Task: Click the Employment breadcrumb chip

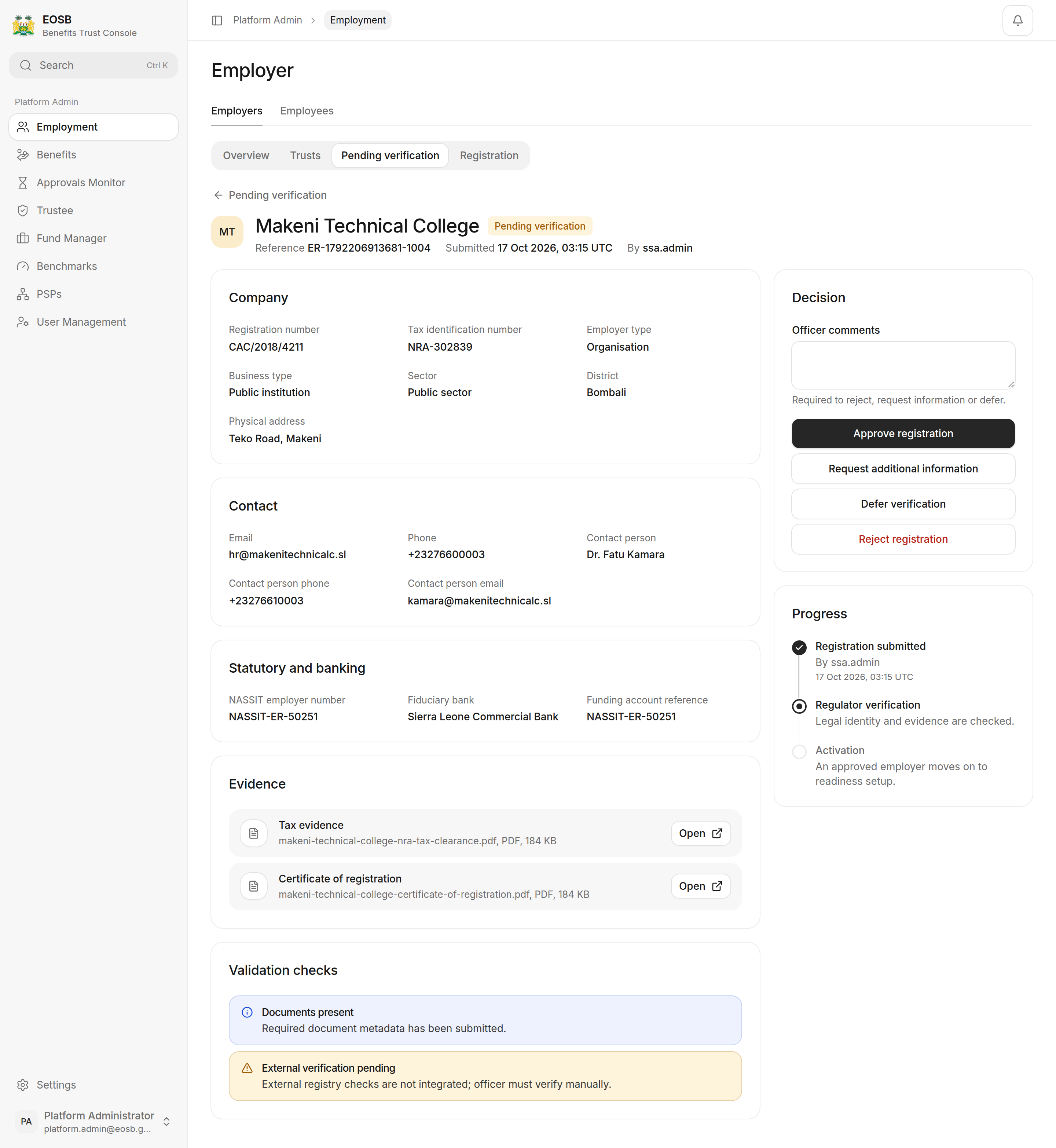Action: pyautogui.click(x=358, y=21)
